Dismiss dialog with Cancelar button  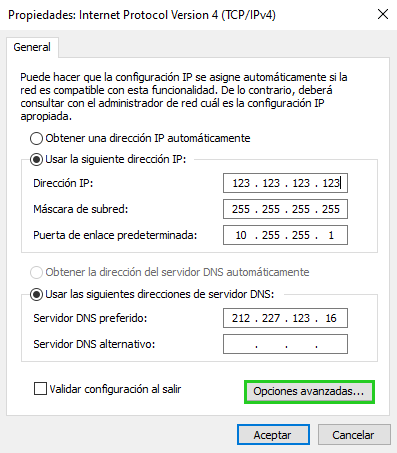354,435
